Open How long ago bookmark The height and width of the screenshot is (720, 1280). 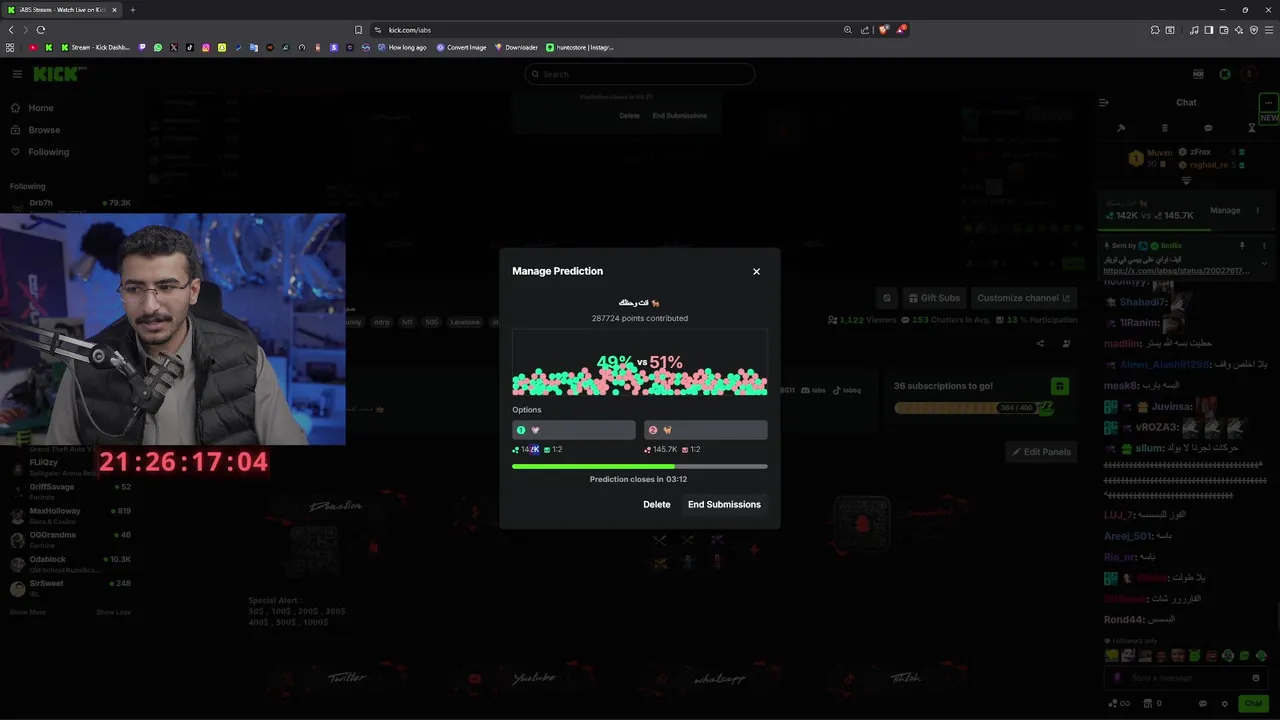click(402, 47)
